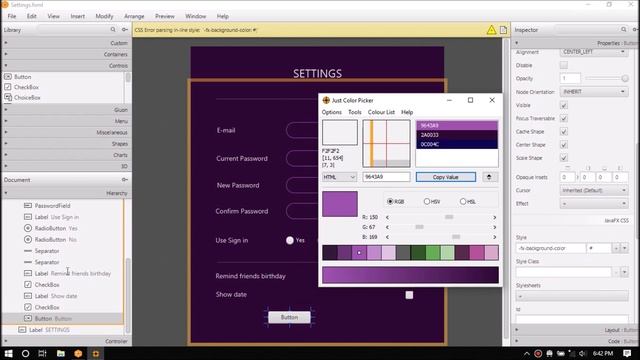Increase the R value with right arrow
Viewport: 640px width, 360px height.
click(495, 218)
